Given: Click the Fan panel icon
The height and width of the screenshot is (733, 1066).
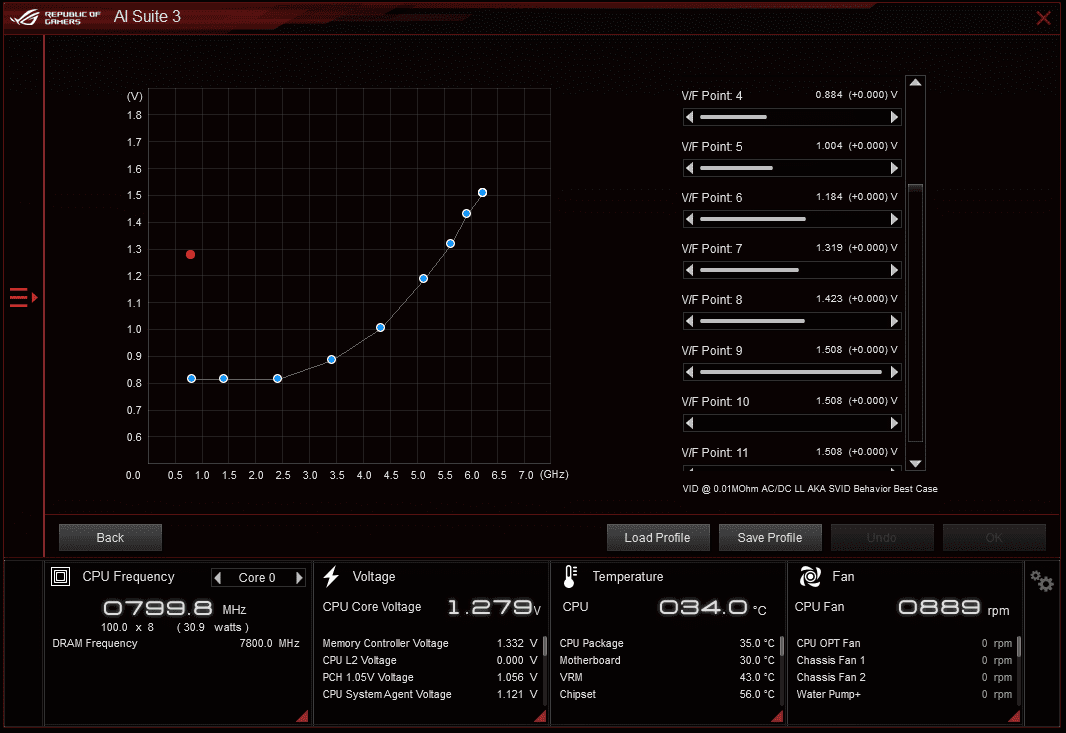Looking at the screenshot, I should click(x=810, y=577).
